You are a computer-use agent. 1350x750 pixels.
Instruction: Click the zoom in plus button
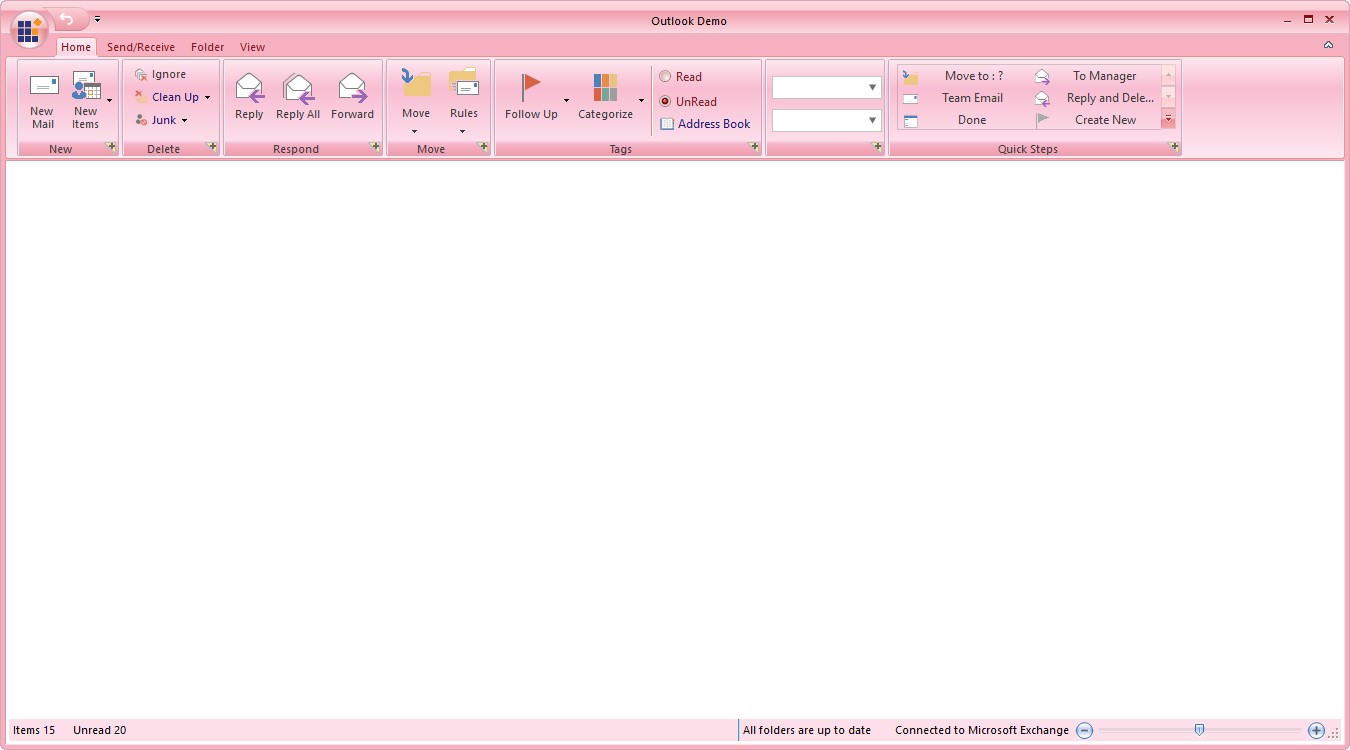pyautogui.click(x=1316, y=730)
